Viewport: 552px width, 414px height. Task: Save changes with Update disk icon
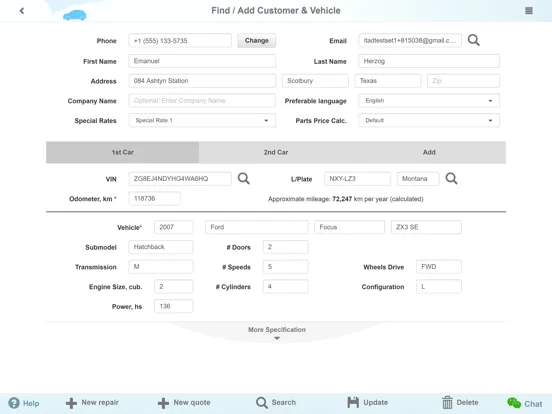tap(368, 402)
